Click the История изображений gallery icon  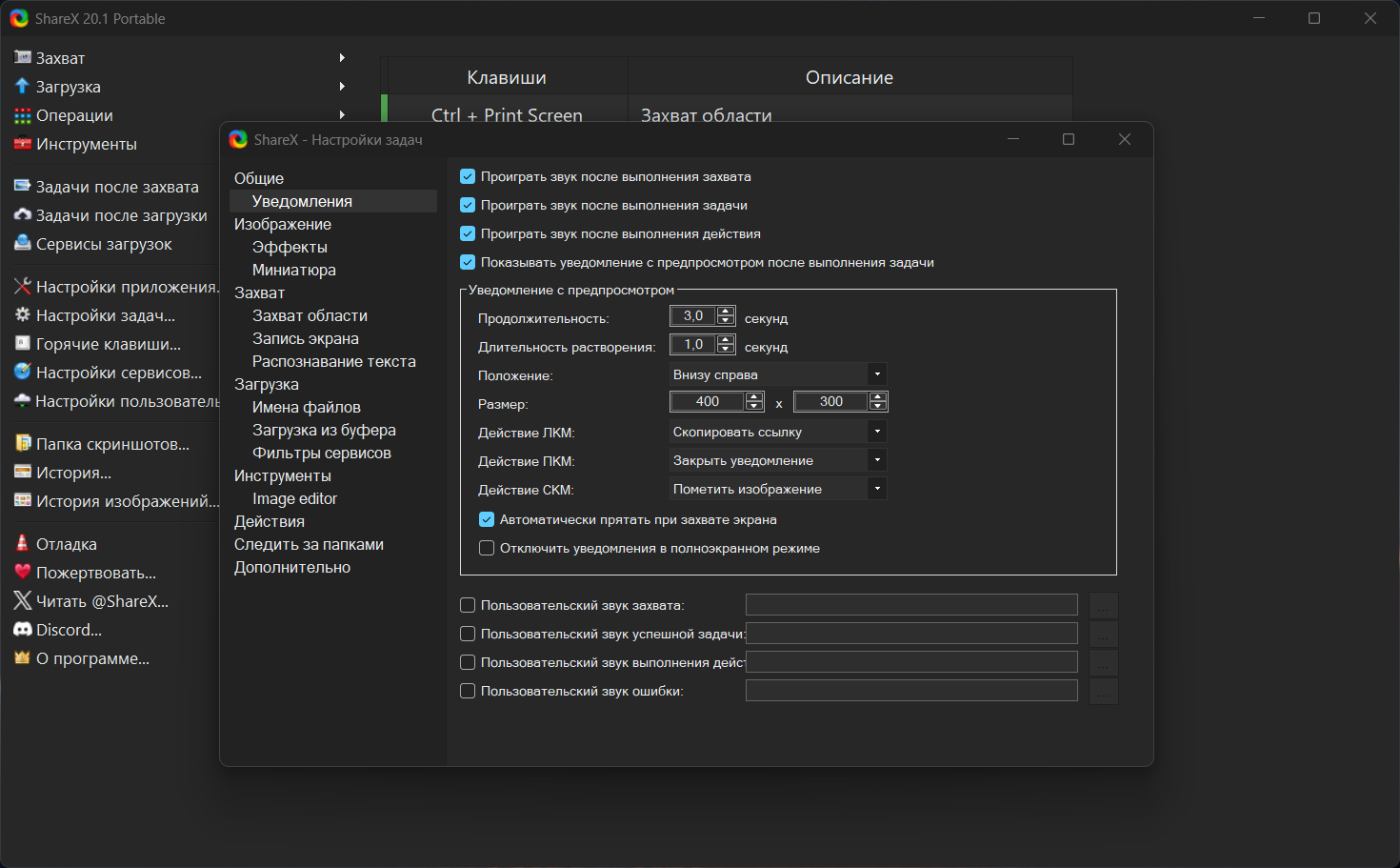pos(23,501)
